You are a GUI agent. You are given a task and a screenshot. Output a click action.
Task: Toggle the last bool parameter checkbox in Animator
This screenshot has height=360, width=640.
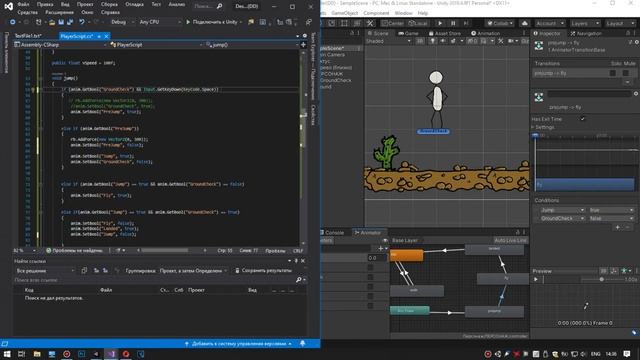370,305
